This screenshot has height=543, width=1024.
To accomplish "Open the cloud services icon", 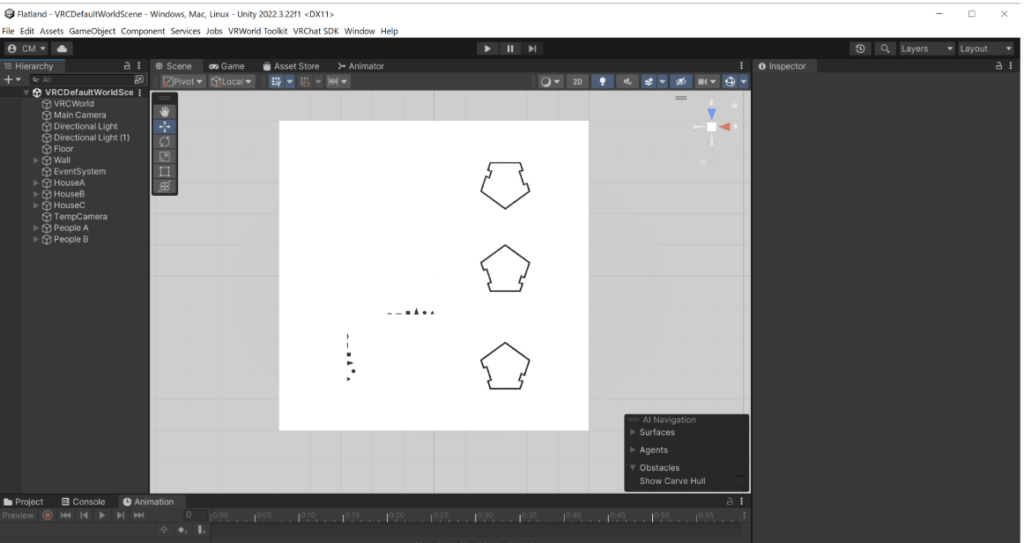I will click(x=62, y=48).
